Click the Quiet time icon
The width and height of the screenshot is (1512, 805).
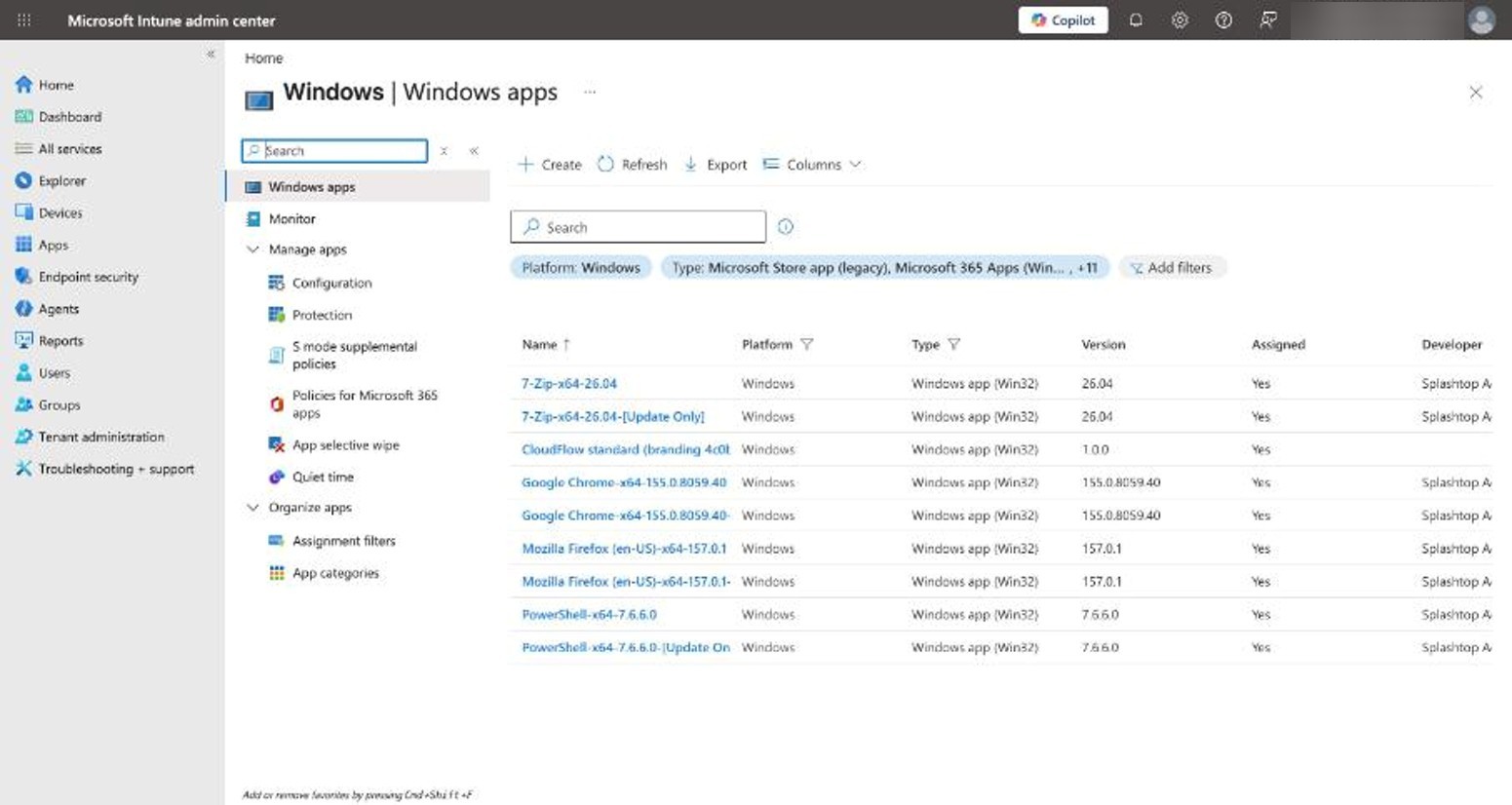point(276,477)
